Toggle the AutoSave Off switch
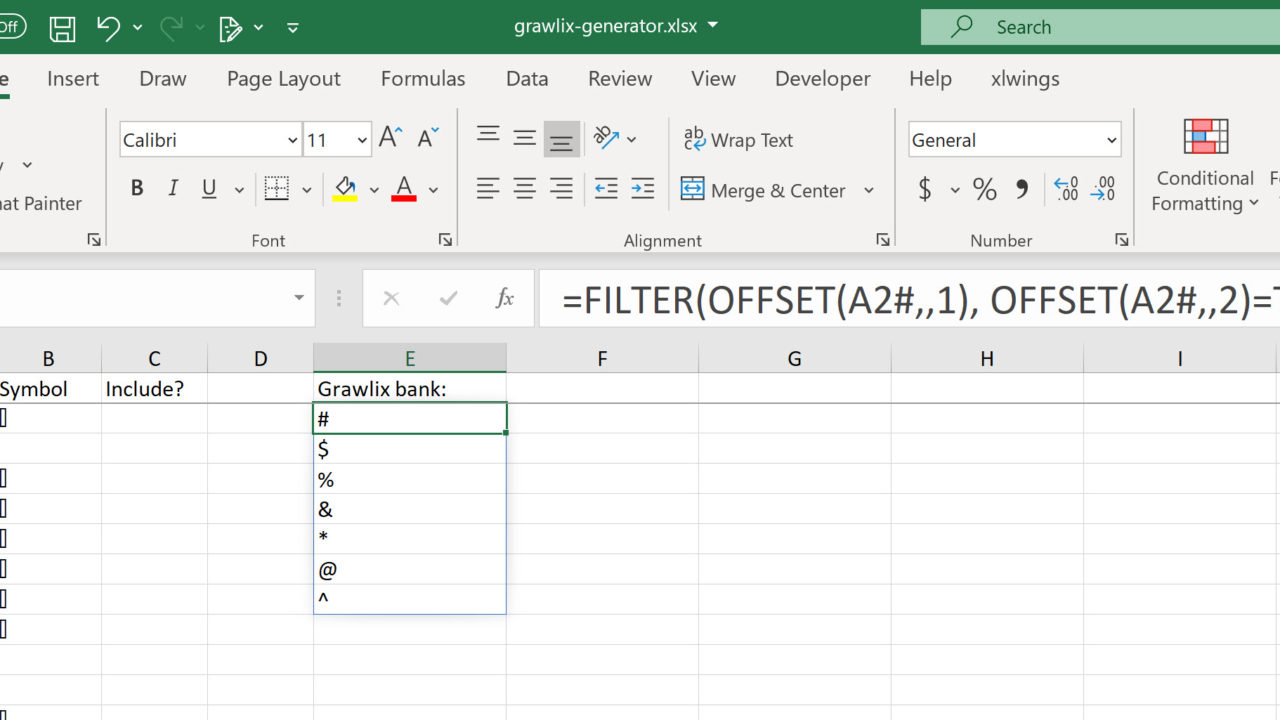The width and height of the screenshot is (1280, 720). (x=12, y=27)
